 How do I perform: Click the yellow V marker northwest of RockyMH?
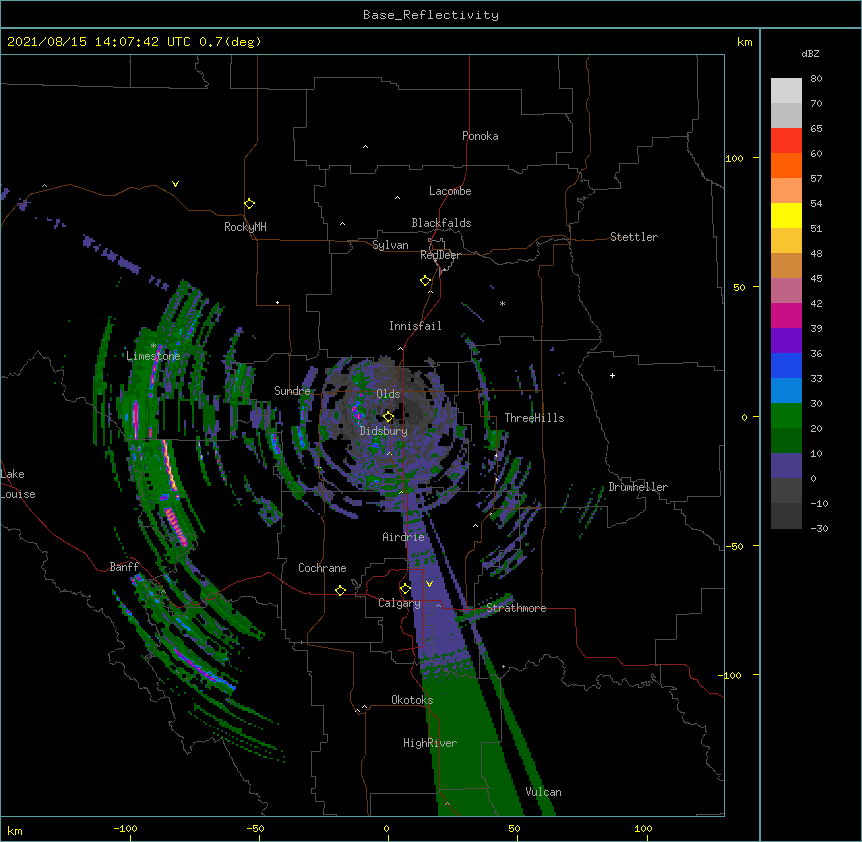(175, 184)
